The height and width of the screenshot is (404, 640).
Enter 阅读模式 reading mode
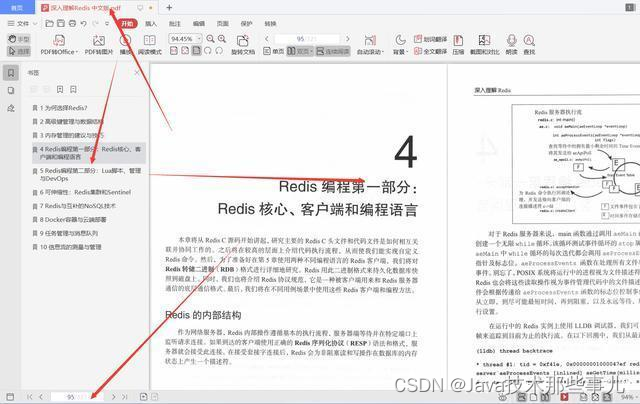tap(150, 44)
